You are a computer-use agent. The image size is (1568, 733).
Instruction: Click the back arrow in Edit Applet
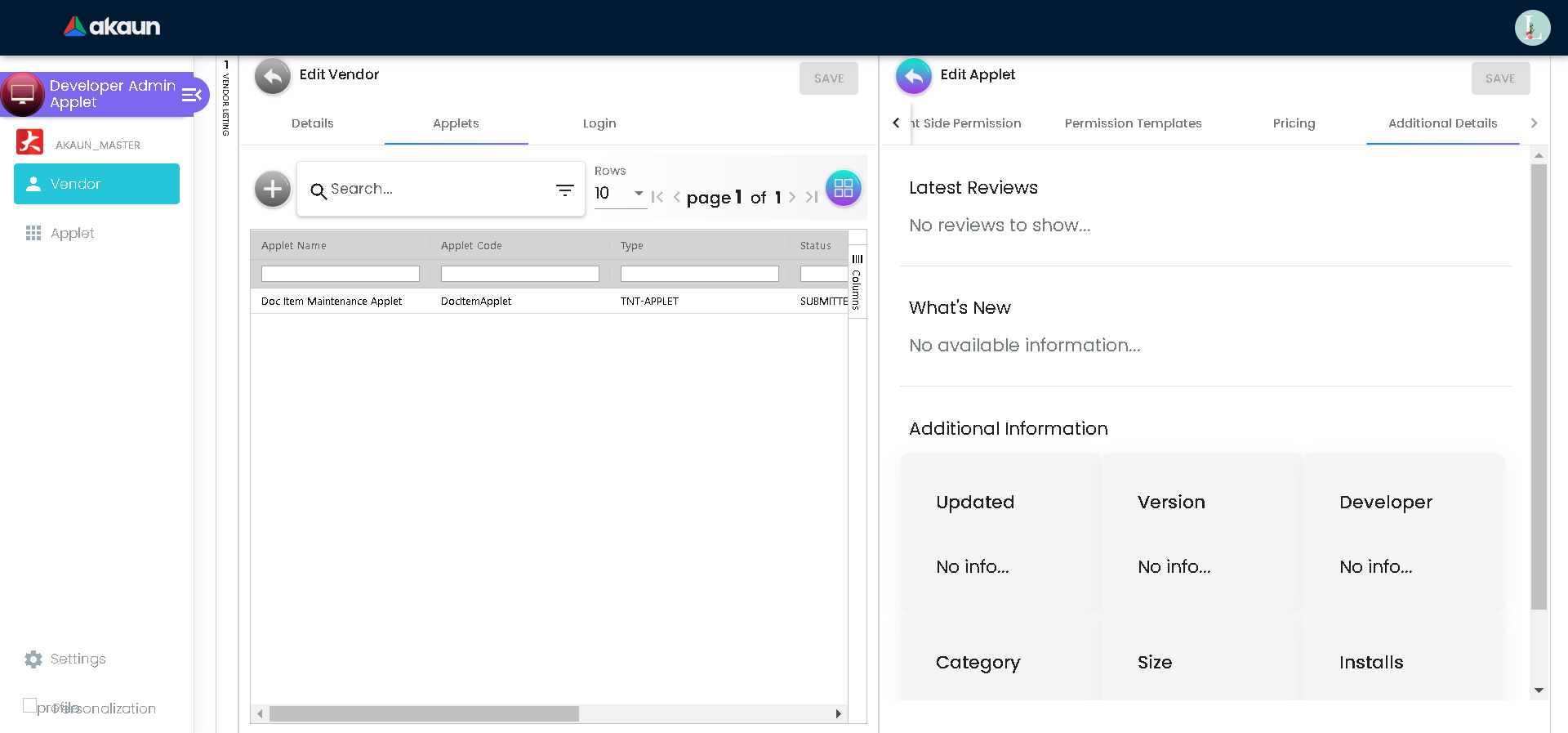click(913, 77)
